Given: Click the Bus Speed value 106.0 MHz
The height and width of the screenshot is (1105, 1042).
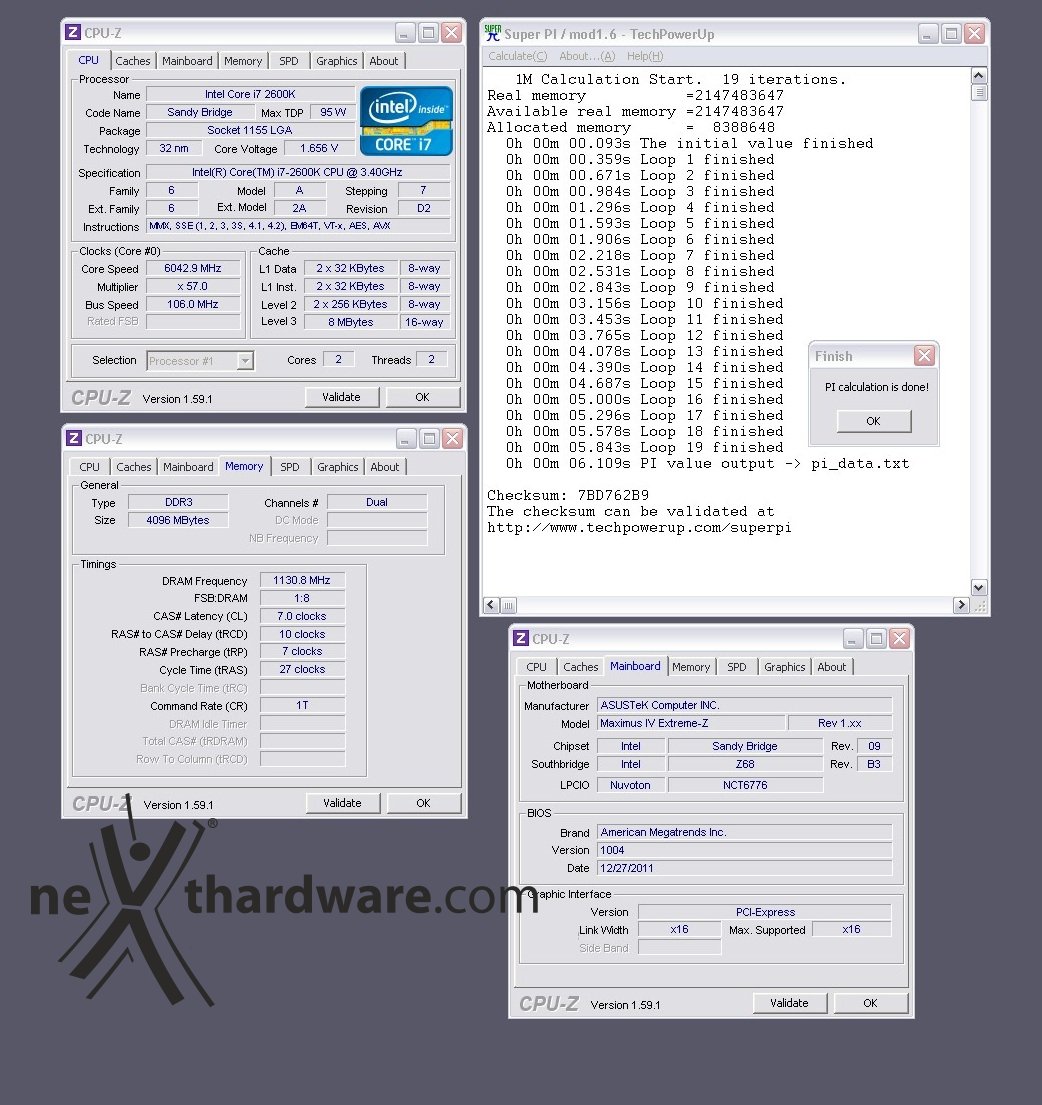Looking at the screenshot, I should tap(193, 304).
